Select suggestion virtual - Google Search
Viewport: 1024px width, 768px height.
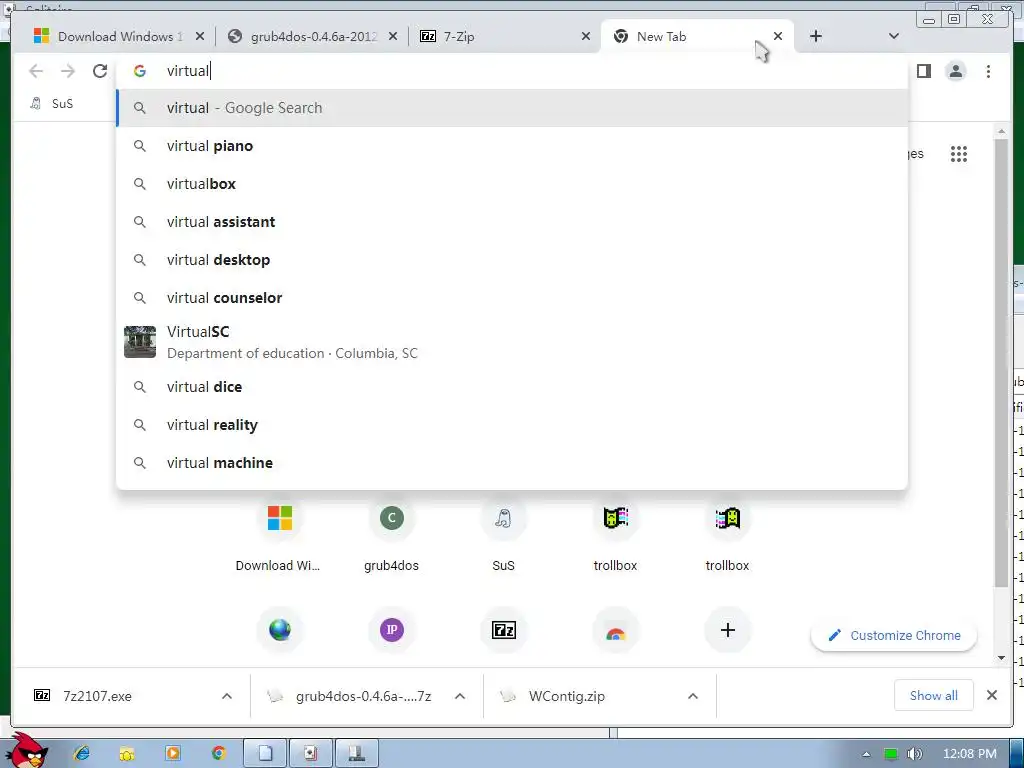512,108
